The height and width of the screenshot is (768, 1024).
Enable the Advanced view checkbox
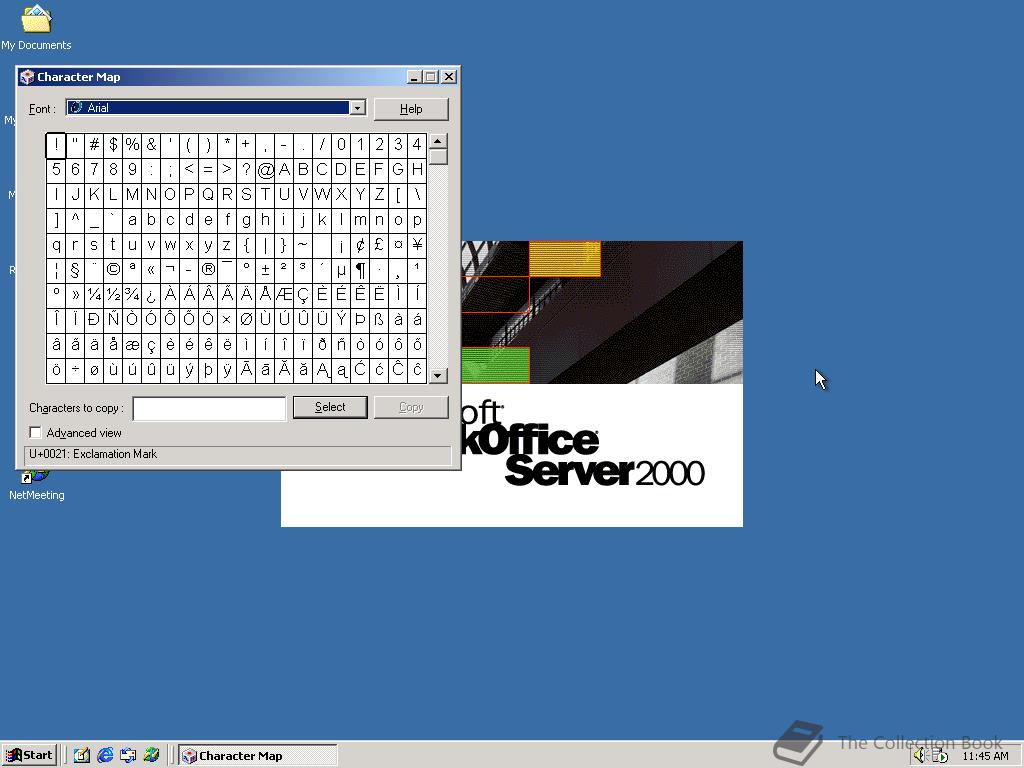(x=35, y=432)
